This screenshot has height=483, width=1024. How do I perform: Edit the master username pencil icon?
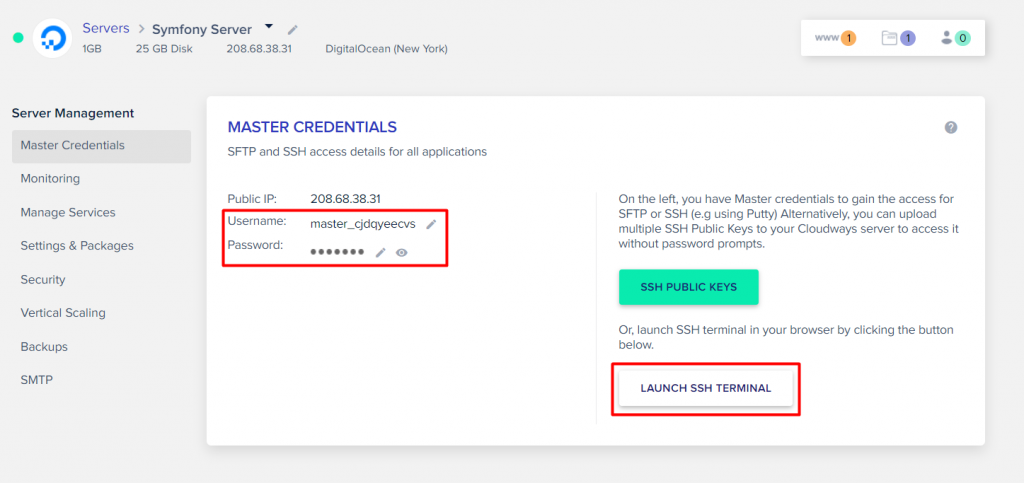pos(431,224)
